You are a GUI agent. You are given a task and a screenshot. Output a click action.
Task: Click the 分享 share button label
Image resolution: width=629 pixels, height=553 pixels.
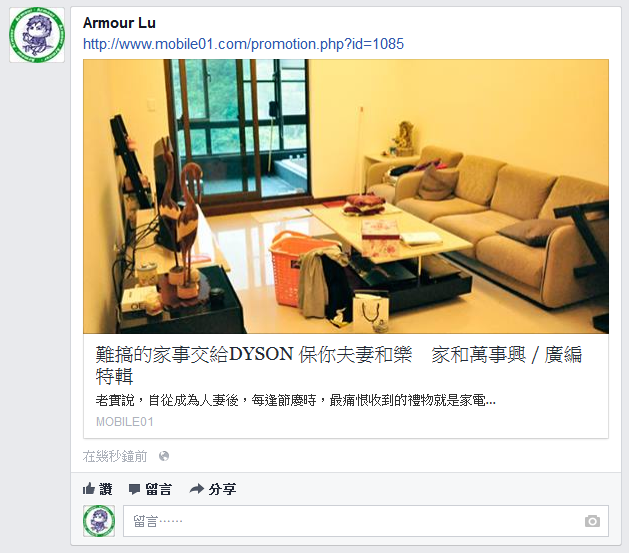pyautogui.click(x=222, y=489)
